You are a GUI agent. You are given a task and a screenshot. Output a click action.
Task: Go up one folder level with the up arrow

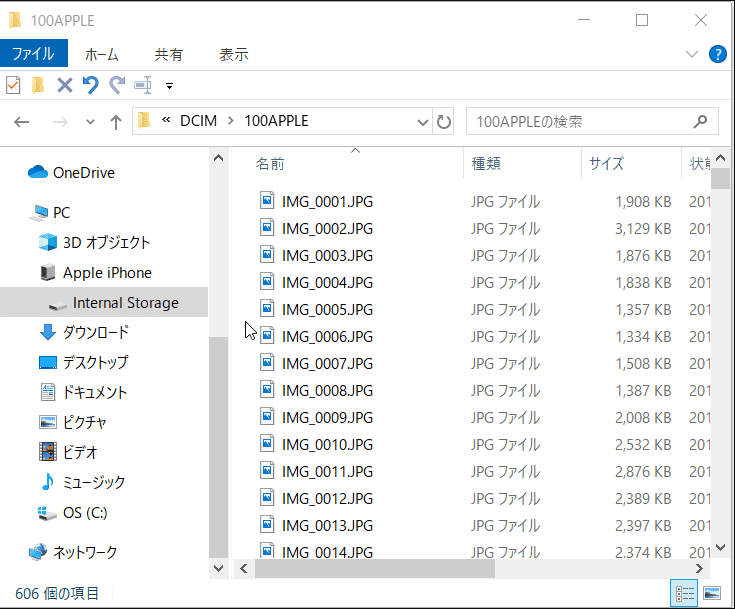click(116, 122)
